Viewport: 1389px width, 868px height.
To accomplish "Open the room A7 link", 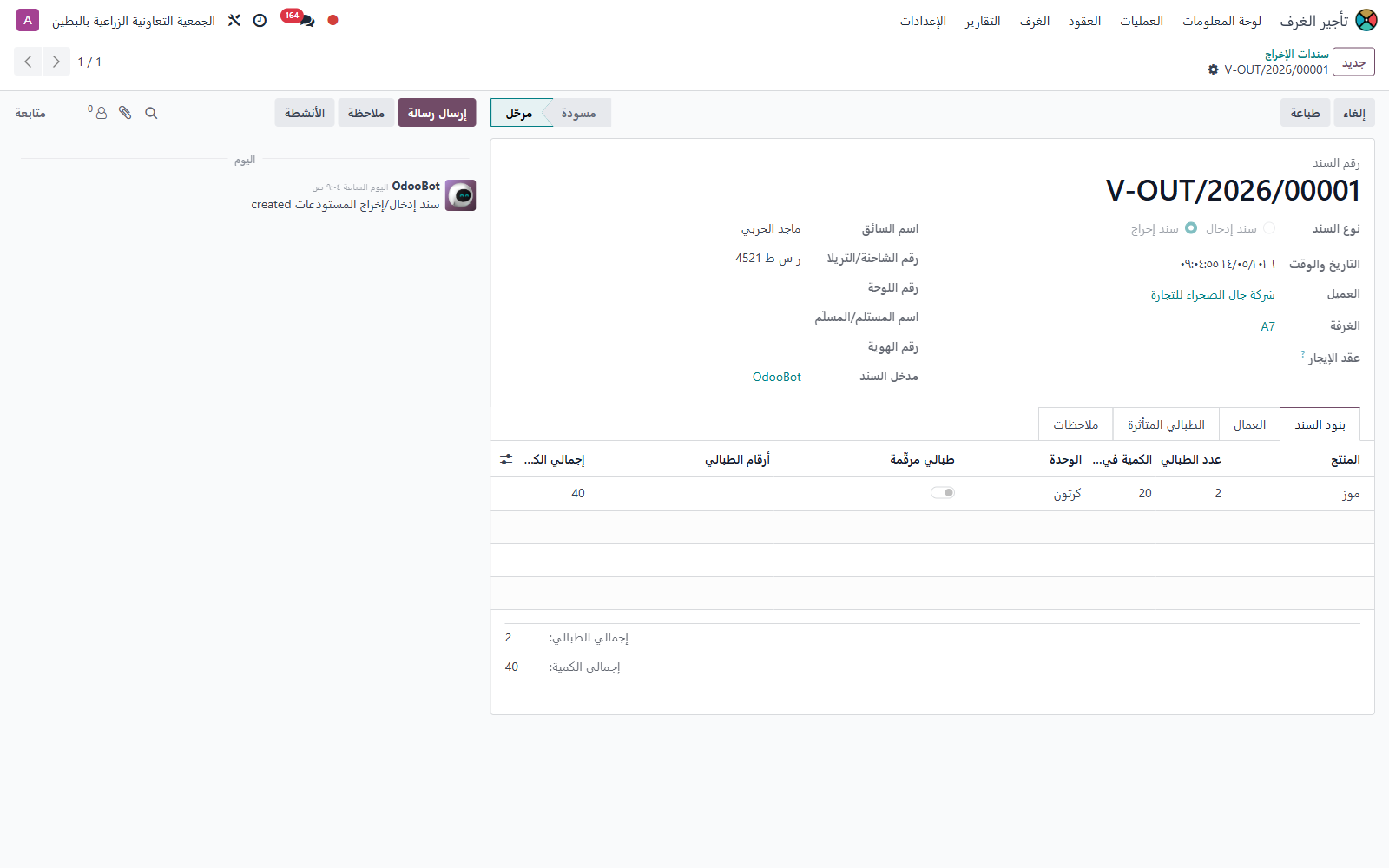I will tap(1267, 326).
